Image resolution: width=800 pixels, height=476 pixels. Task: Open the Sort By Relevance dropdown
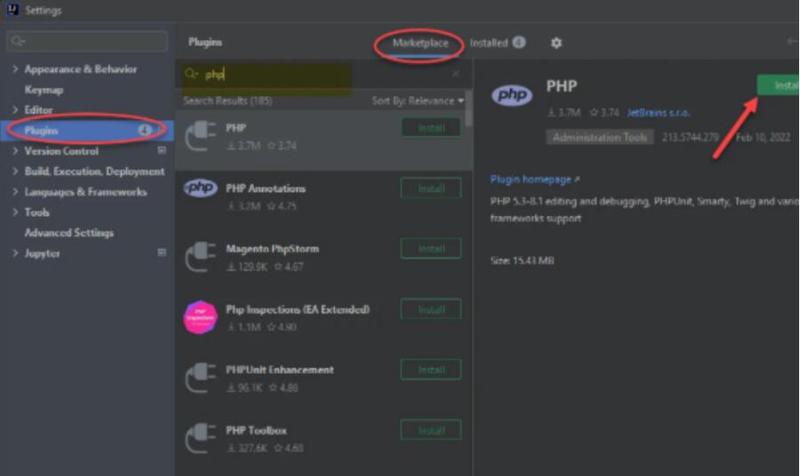[x=418, y=101]
